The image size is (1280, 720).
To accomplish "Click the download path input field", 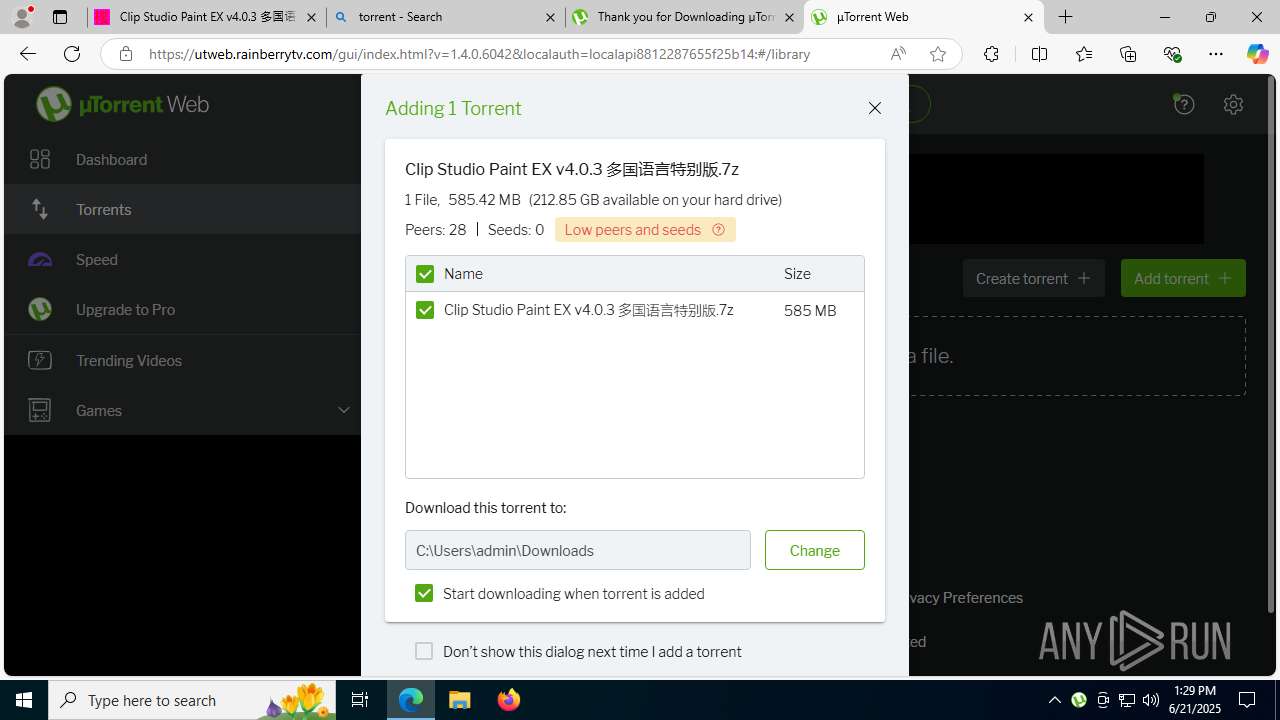I will 578,550.
